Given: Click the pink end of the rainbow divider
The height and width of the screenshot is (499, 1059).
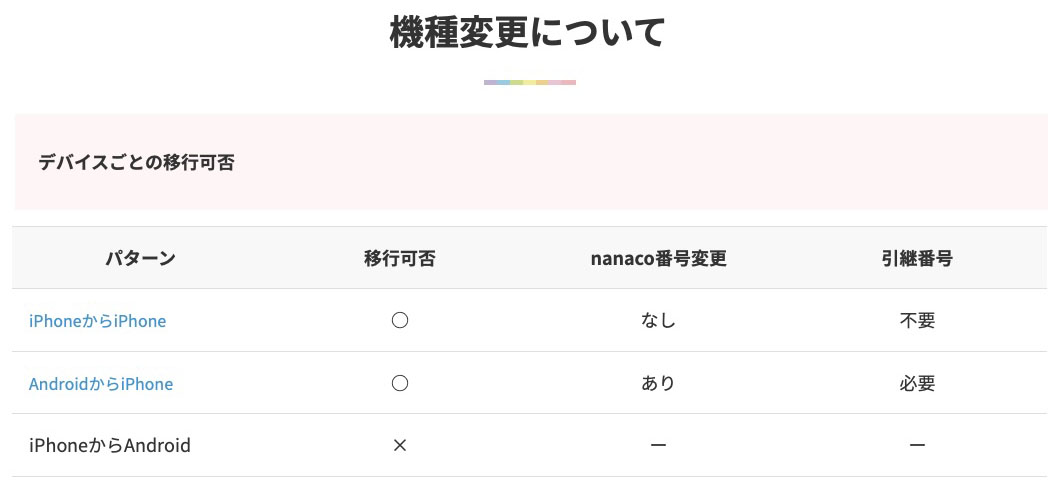Looking at the screenshot, I should pos(567,82).
